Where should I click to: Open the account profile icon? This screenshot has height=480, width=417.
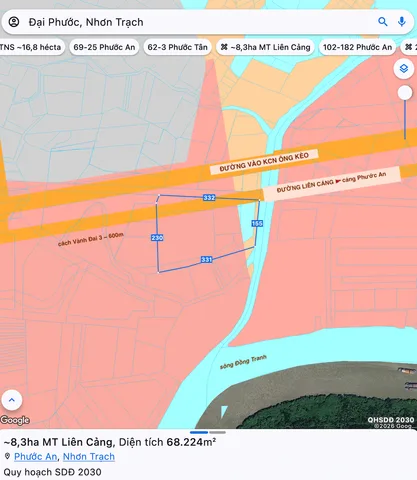tap(14, 22)
